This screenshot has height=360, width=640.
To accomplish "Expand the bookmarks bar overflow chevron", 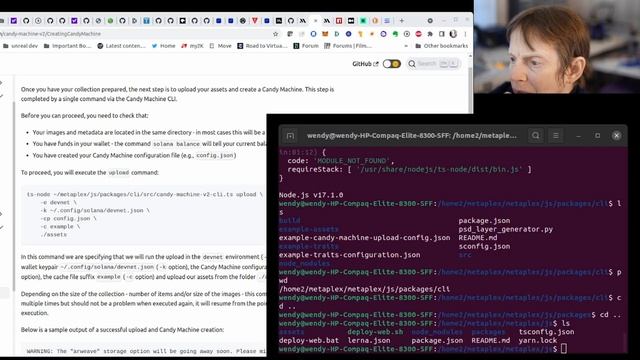I will [x=406, y=46].
